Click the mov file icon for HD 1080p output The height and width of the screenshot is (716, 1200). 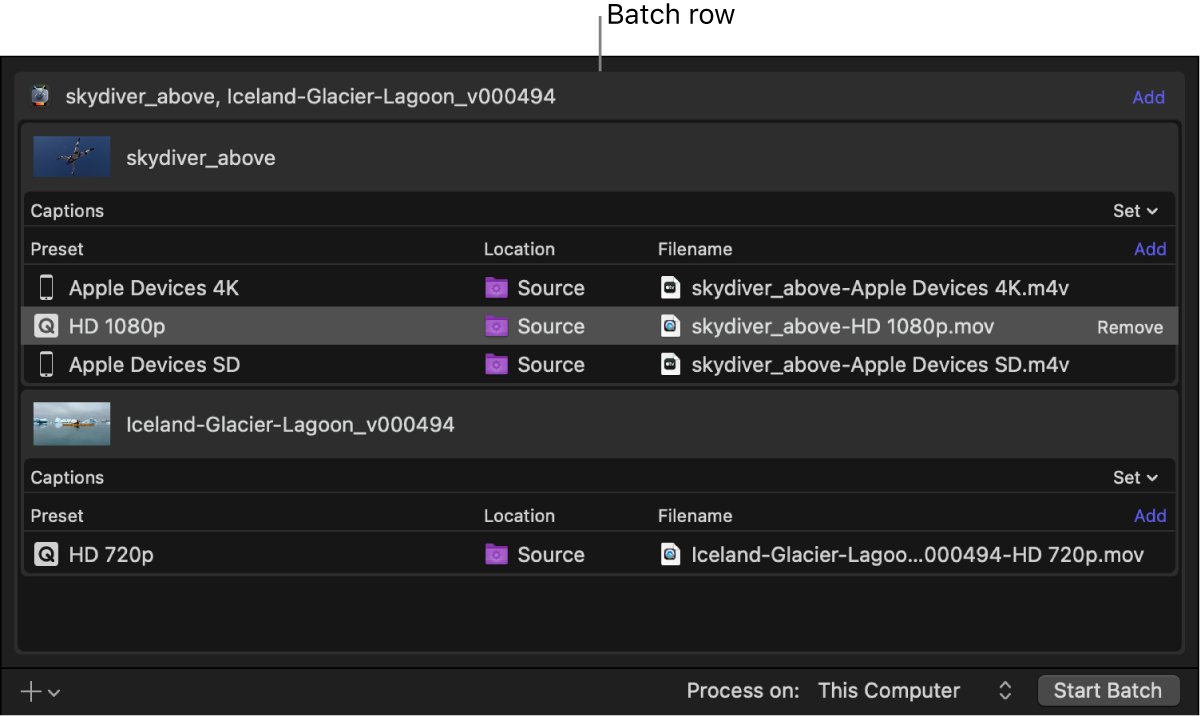(x=671, y=326)
